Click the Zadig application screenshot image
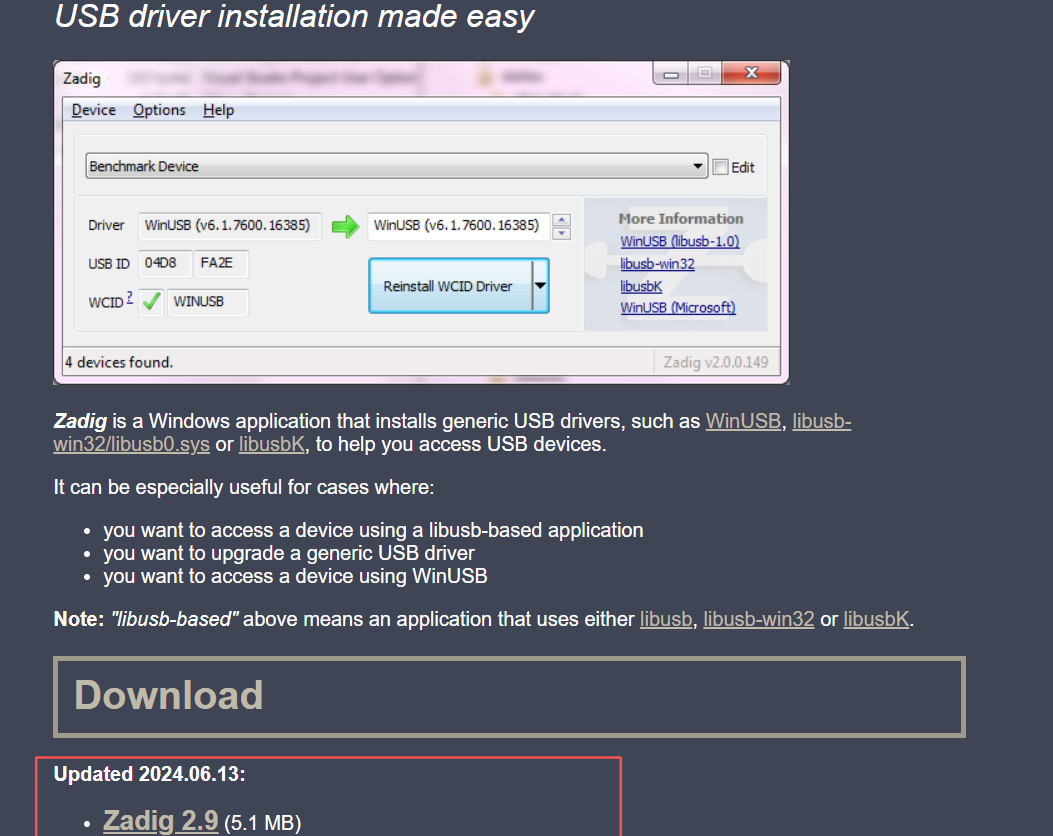 tap(421, 222)
